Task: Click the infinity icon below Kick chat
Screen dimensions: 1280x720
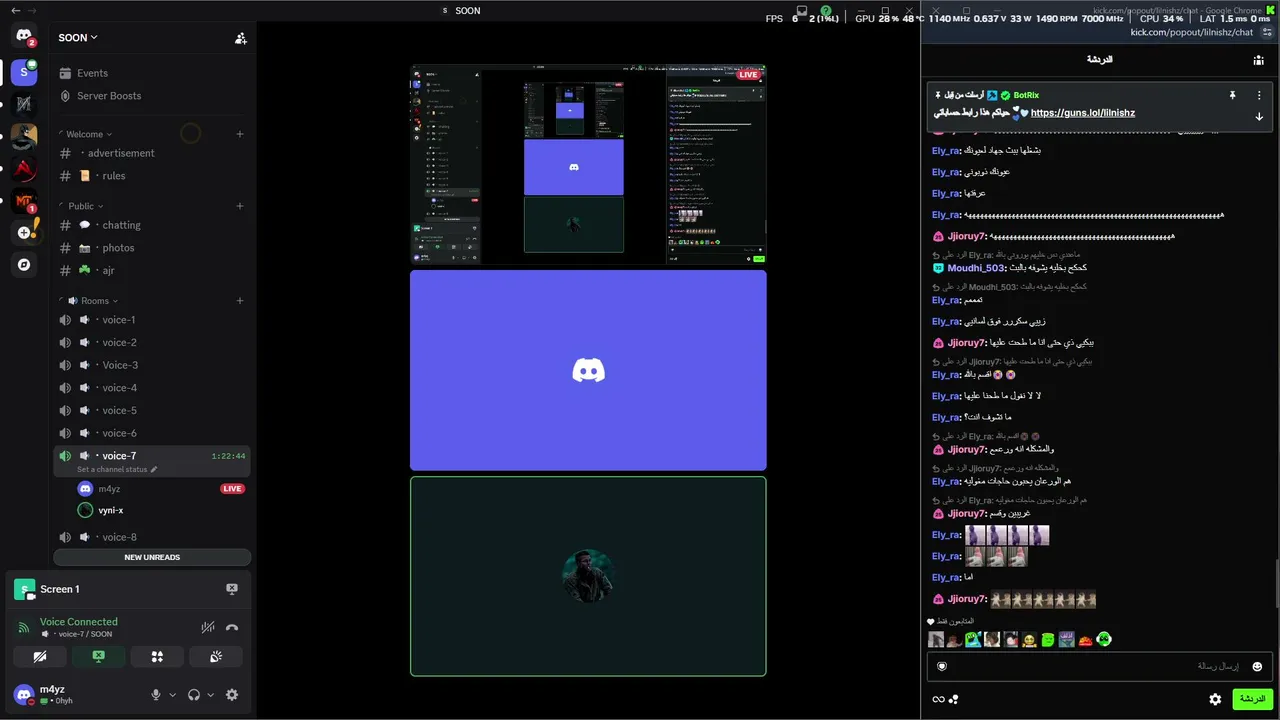Action: point(938,699)
